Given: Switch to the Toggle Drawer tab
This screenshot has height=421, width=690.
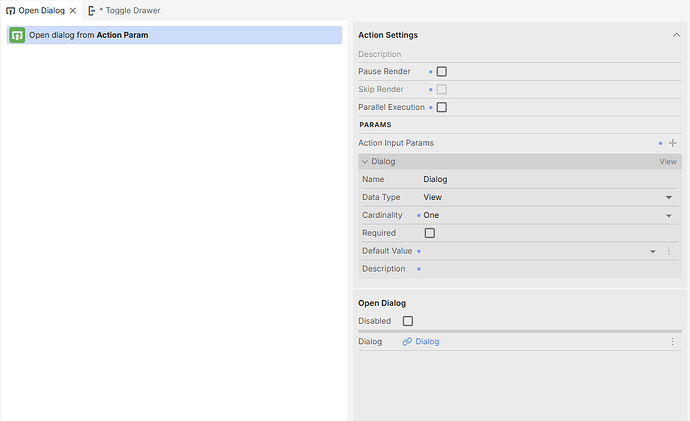Looking at the screenshot, I should coord(129,10).
